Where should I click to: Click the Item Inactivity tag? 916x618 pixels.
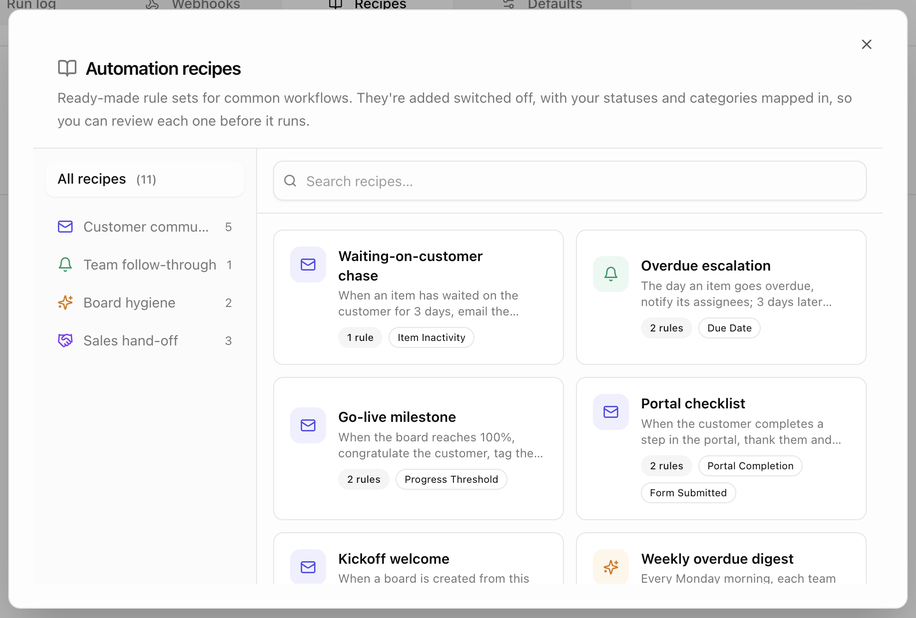click(431, 338)
